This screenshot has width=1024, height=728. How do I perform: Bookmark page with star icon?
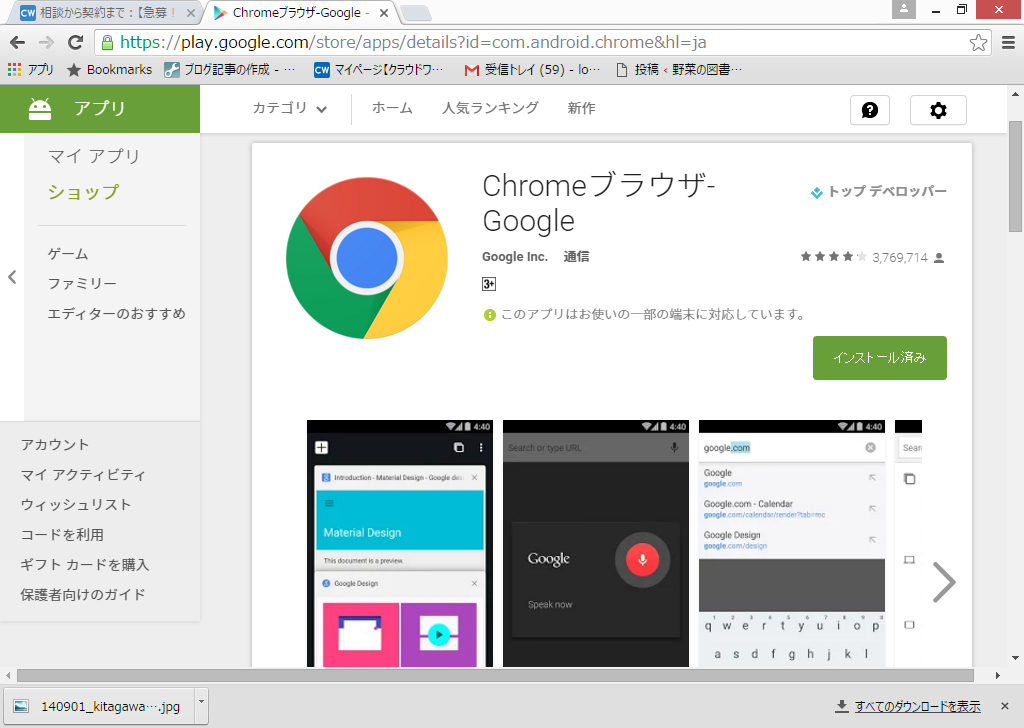(x=978, y=42)
